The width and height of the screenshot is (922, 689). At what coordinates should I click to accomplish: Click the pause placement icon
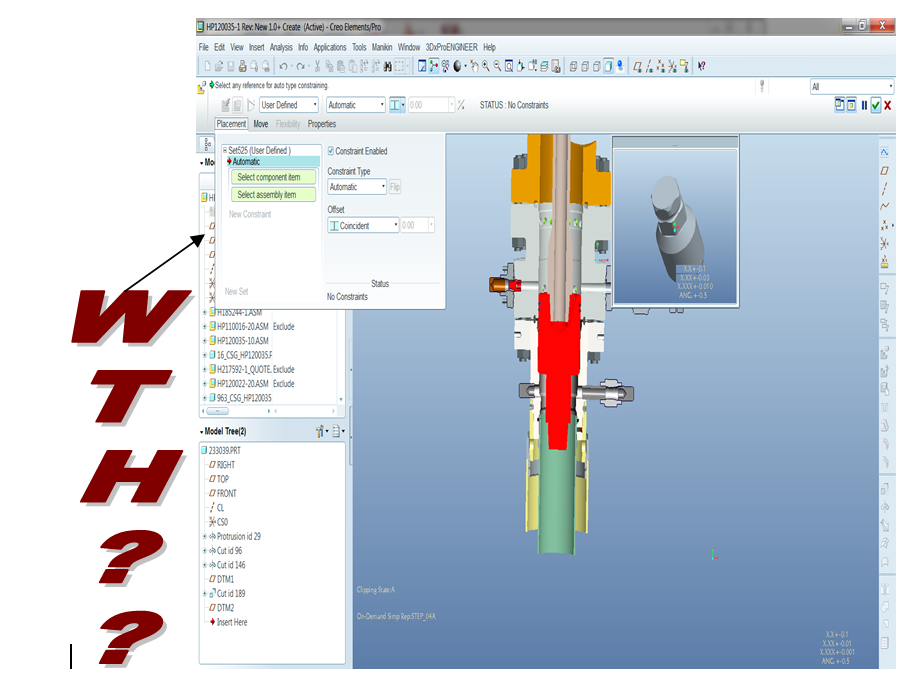[x=864, y=105]
